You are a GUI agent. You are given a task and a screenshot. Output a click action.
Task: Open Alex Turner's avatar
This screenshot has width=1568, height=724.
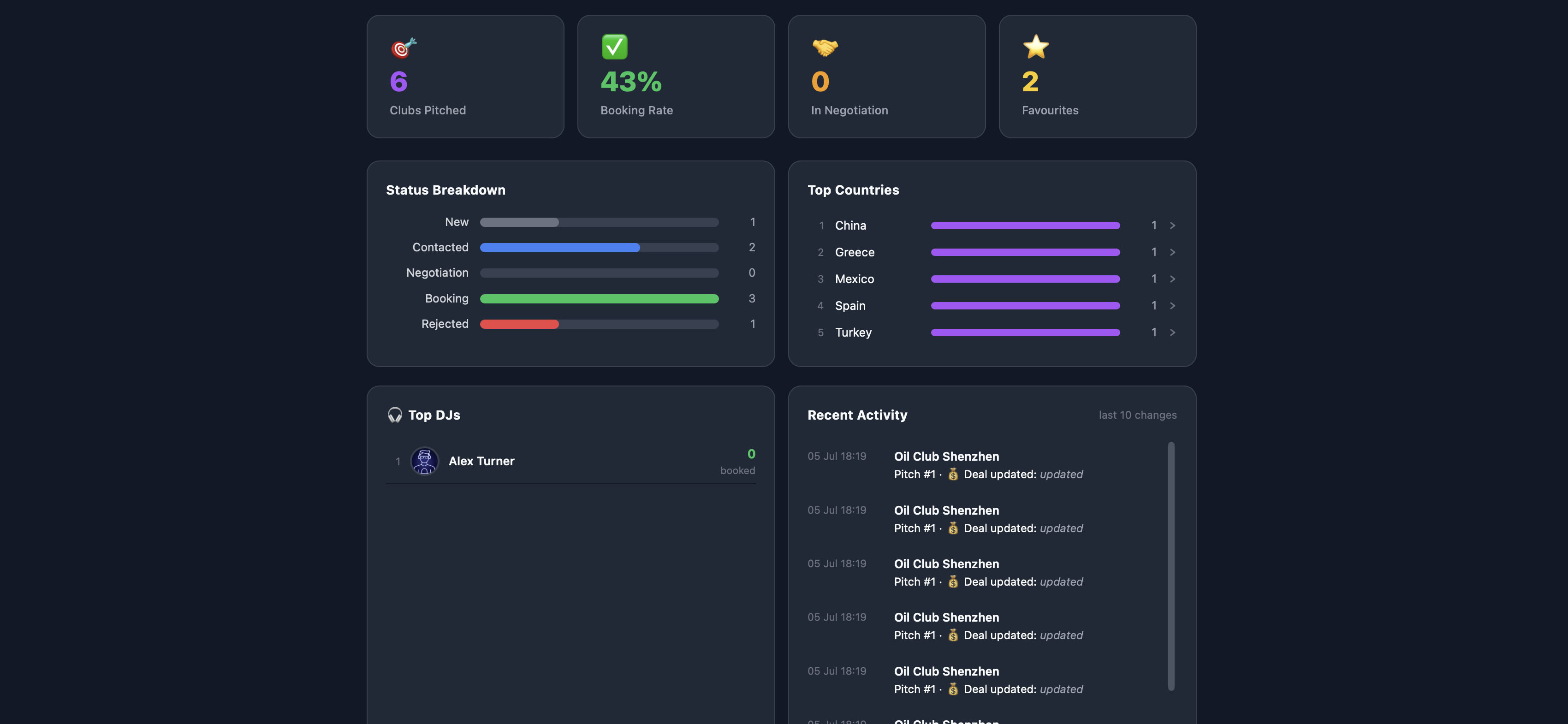[x=424, y=461]
